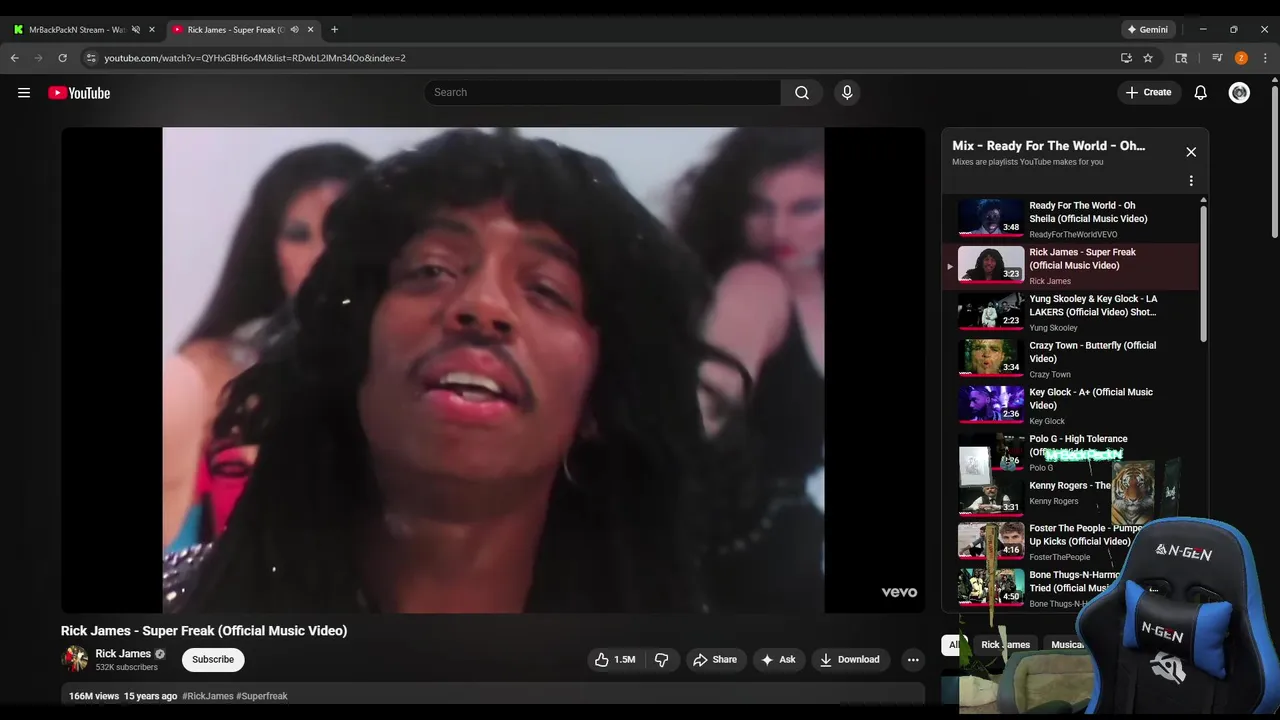Open Rick James channel name link
Viewport: 1280px width, 720px height.
click(x=123, y=654)
